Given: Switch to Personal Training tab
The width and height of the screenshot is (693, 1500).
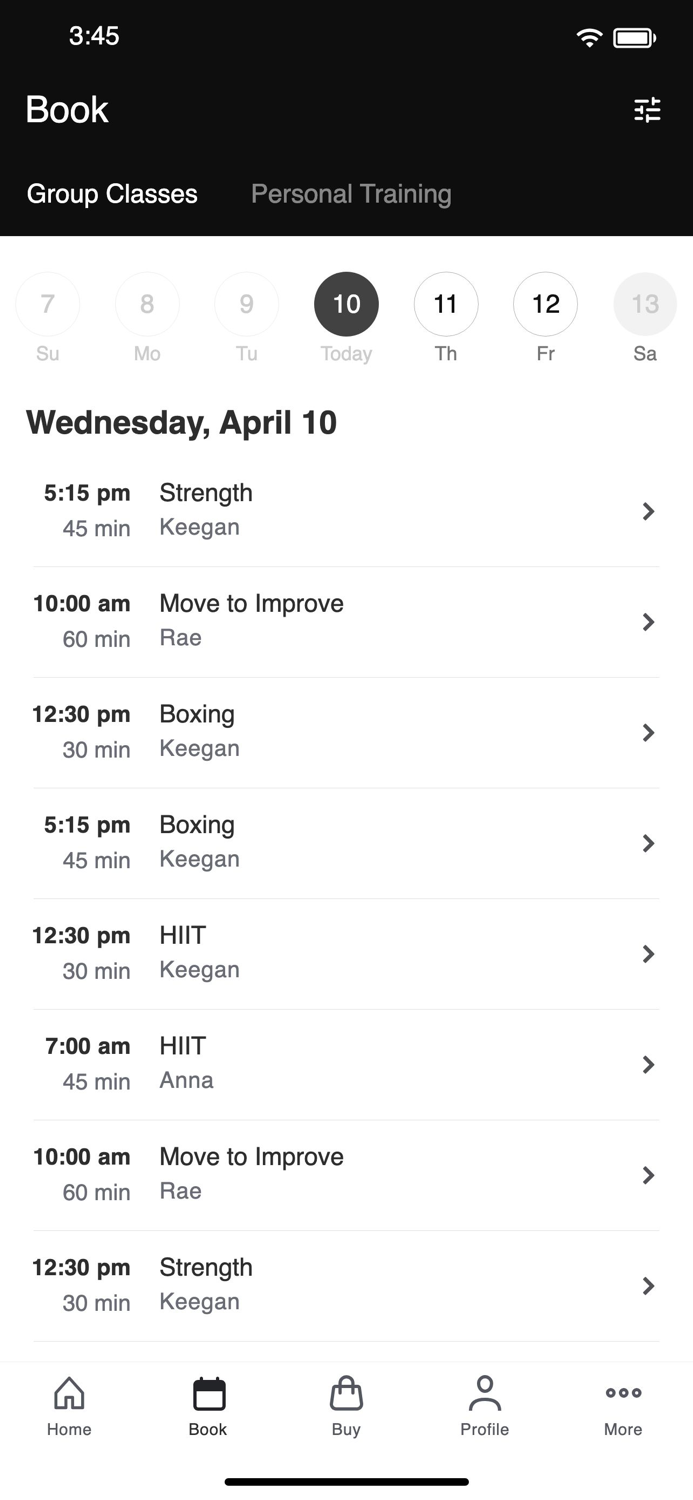Looking at the screenshot, I should pos(351,194).
